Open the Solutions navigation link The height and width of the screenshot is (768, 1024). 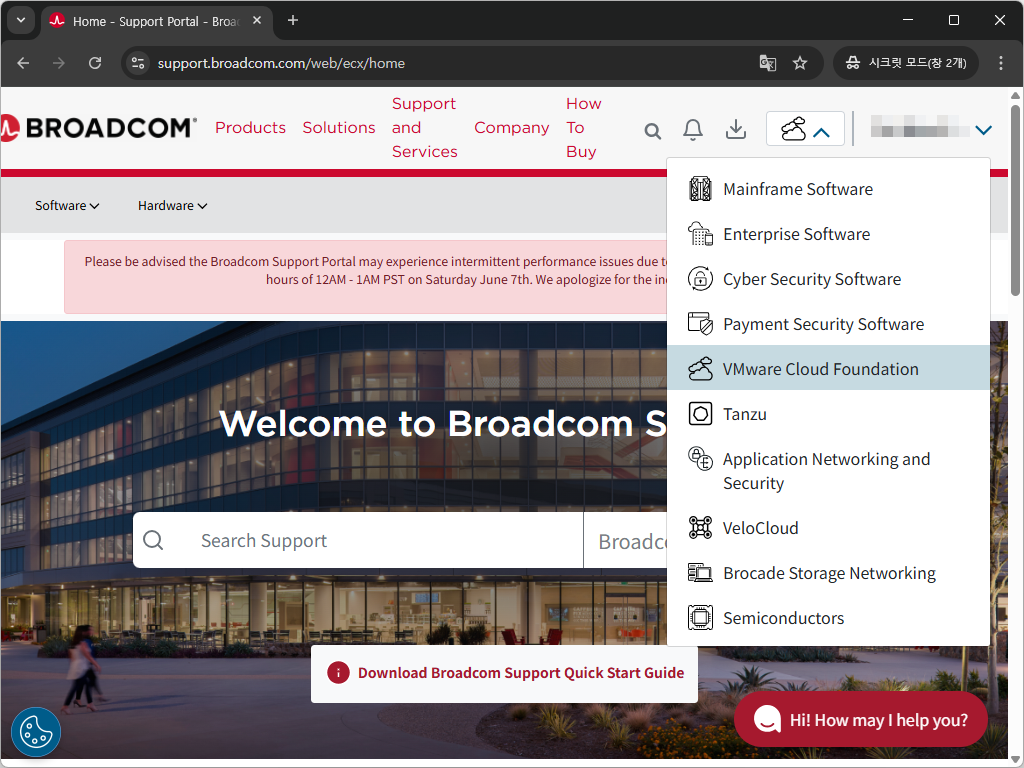[339, 127]
